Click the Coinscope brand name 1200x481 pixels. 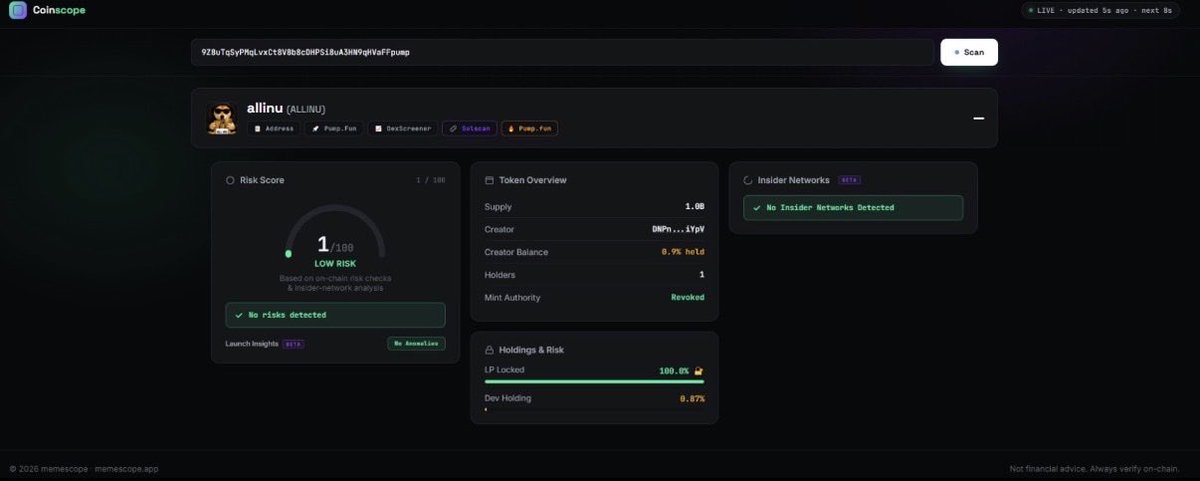(59, 10)
